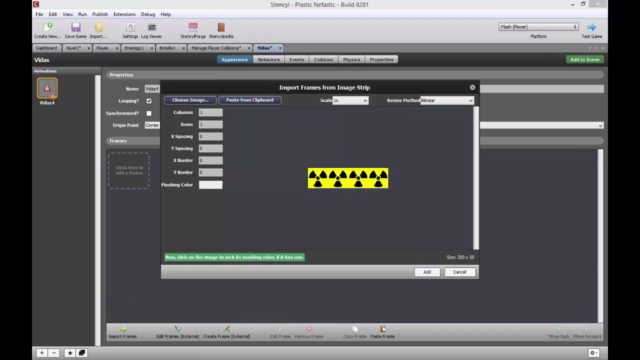Open the Log Viewer icon
Viewport: 640px width, 360px height.
152,28
